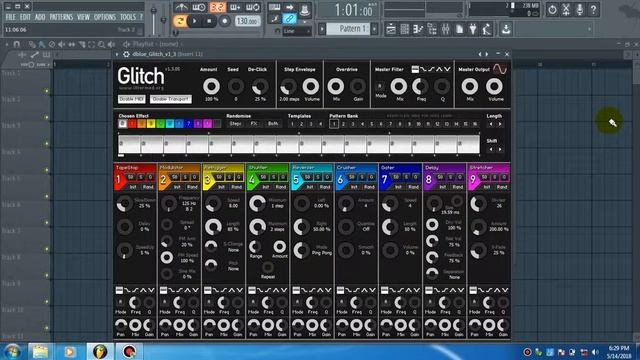Open the mixer icon
This screenshot has height=360, width=640.
[x=445, y=29]
